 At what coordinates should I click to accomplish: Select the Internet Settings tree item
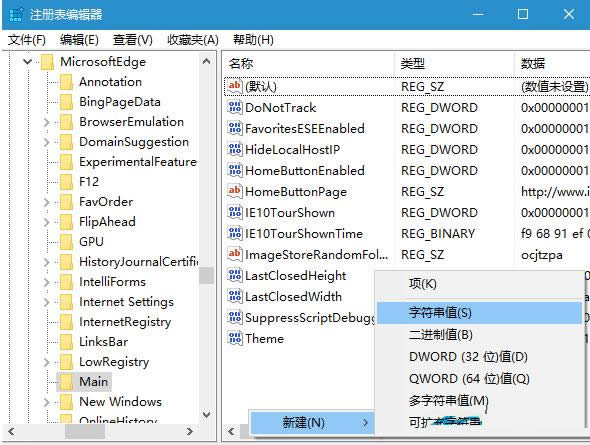[126, 302]
